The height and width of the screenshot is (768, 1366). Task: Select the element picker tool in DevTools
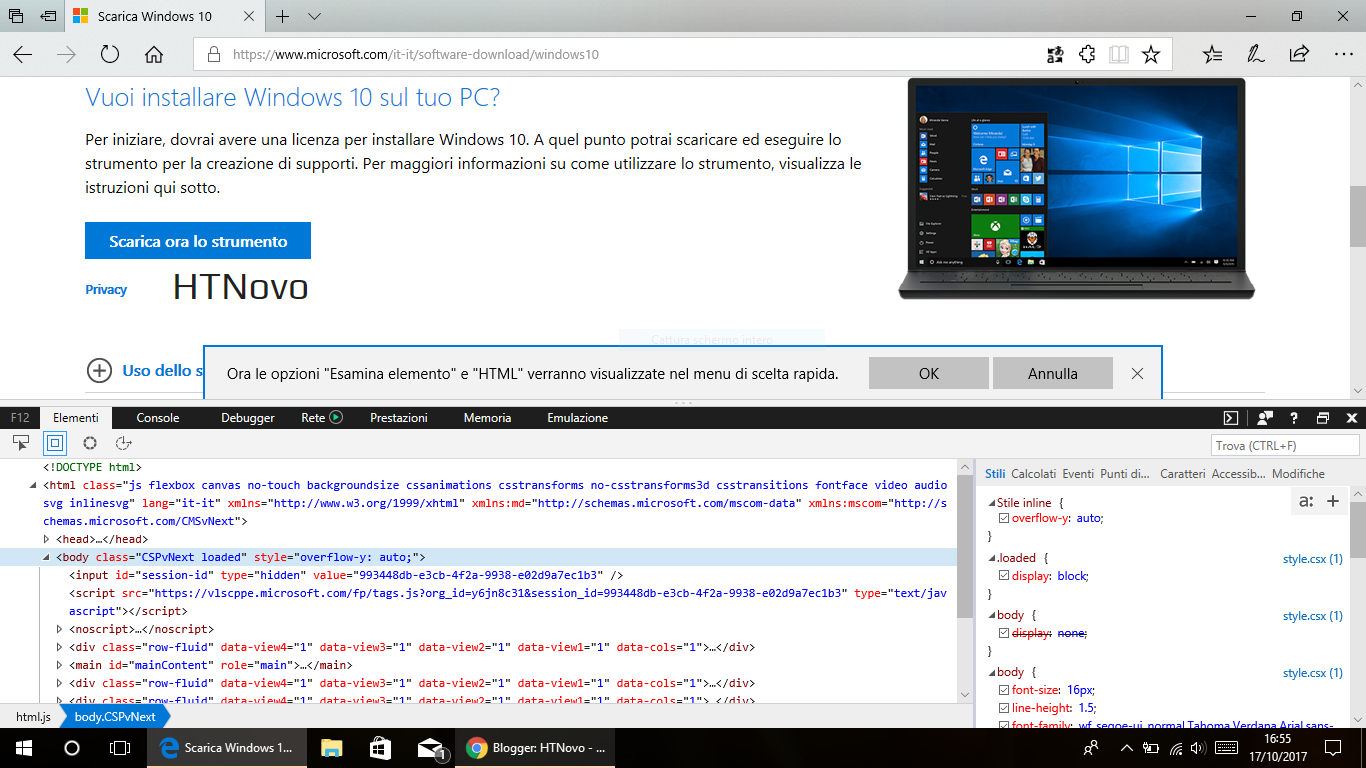pyautogui.click(x=21, y=442)
